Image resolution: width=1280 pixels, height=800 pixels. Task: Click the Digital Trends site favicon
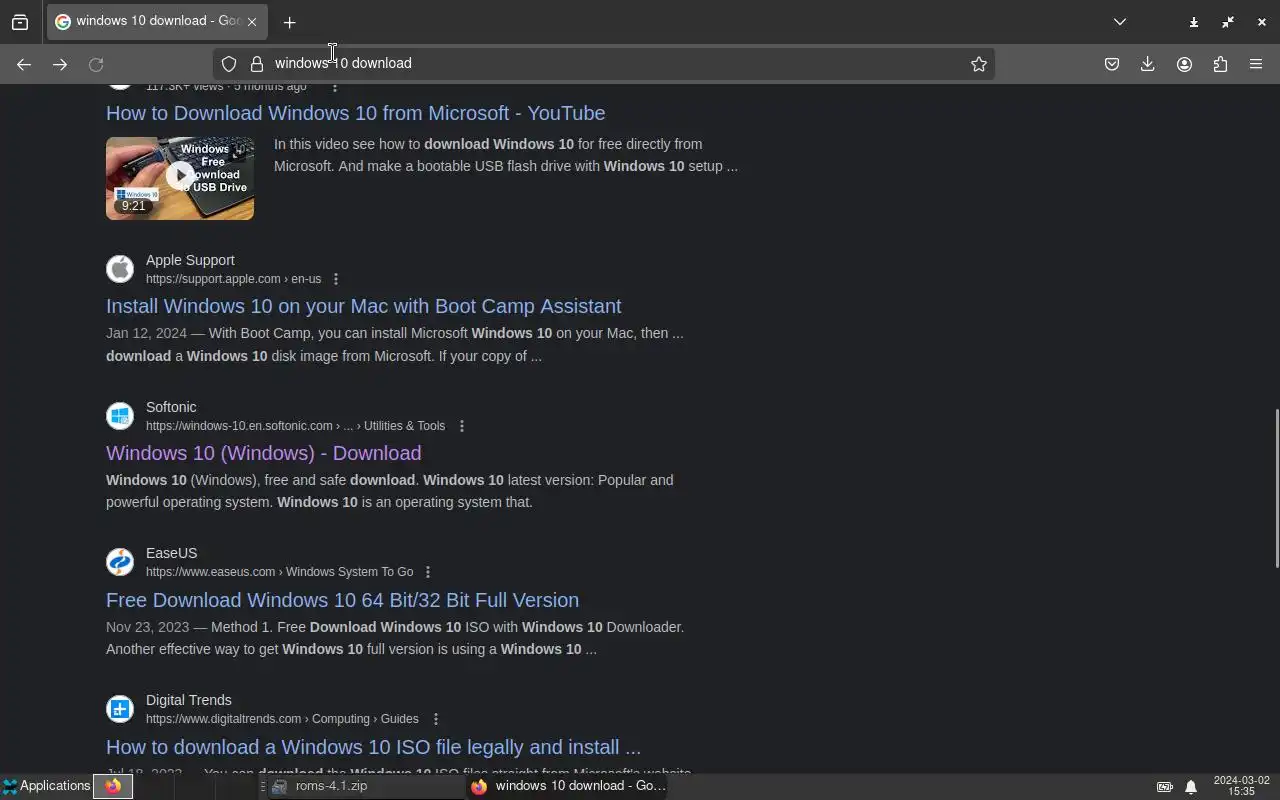click(x=120, y=709)
